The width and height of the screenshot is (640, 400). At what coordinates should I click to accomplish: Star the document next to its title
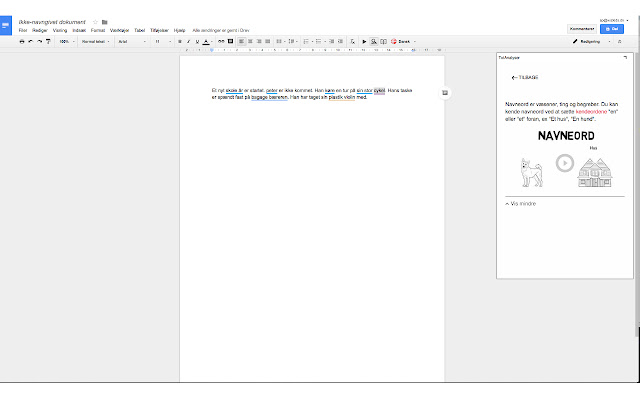pos(95,21)
